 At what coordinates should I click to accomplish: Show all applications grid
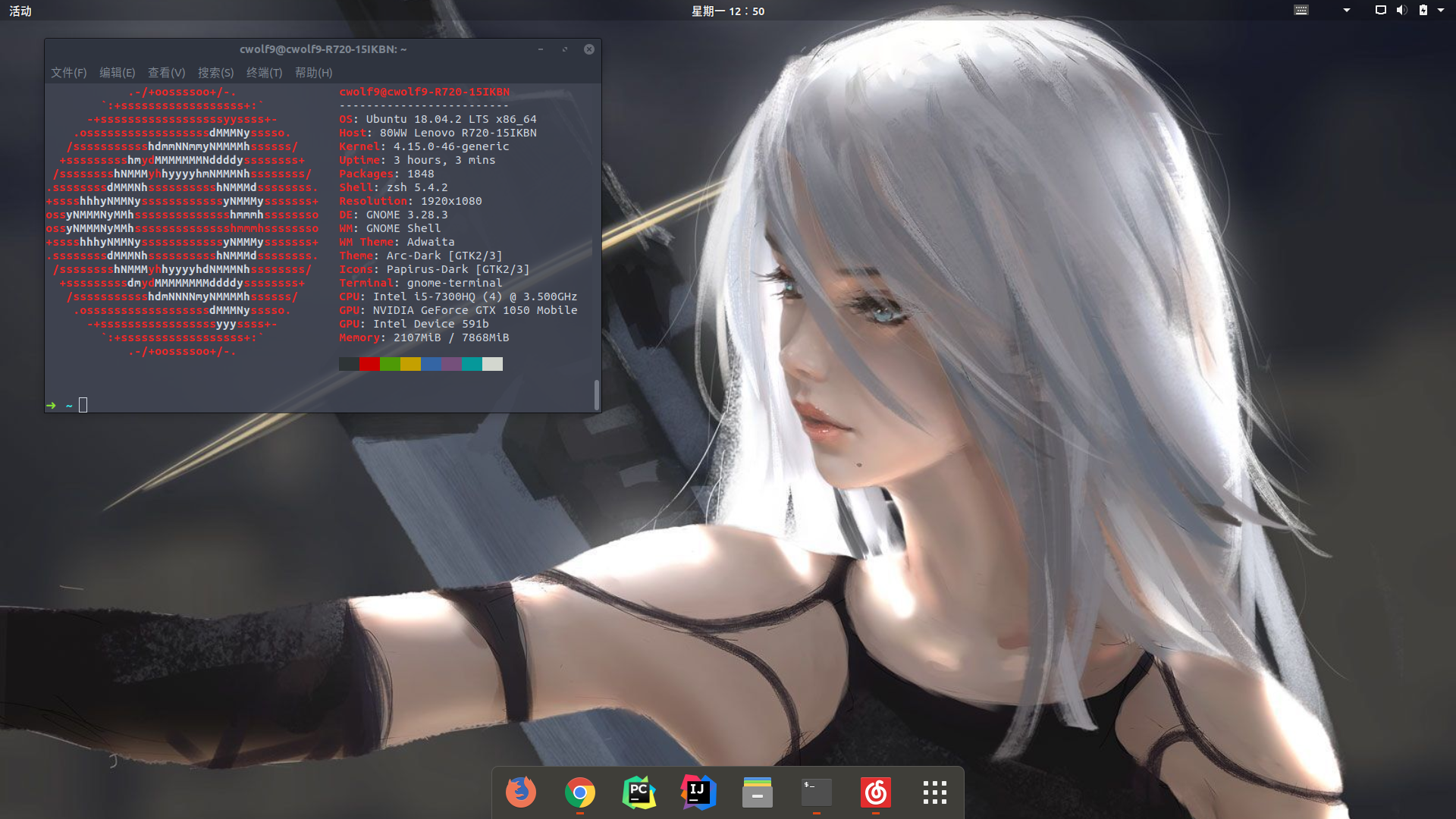click(x=935, y=792)
